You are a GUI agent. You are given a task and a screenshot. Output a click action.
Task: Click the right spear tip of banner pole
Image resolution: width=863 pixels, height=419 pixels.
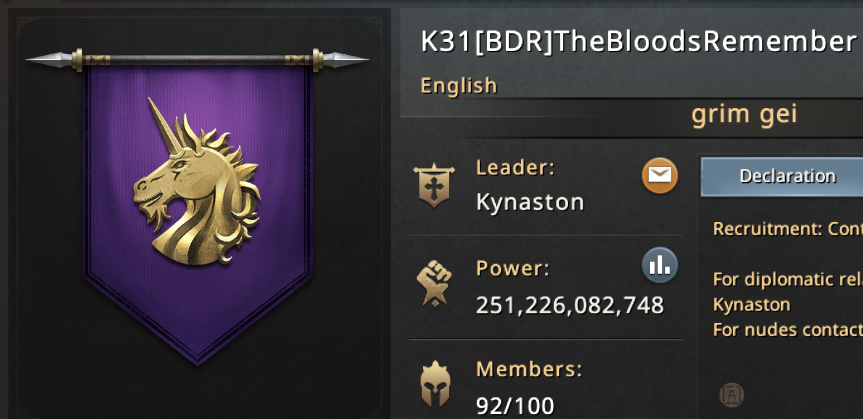(x=346, y=59)
